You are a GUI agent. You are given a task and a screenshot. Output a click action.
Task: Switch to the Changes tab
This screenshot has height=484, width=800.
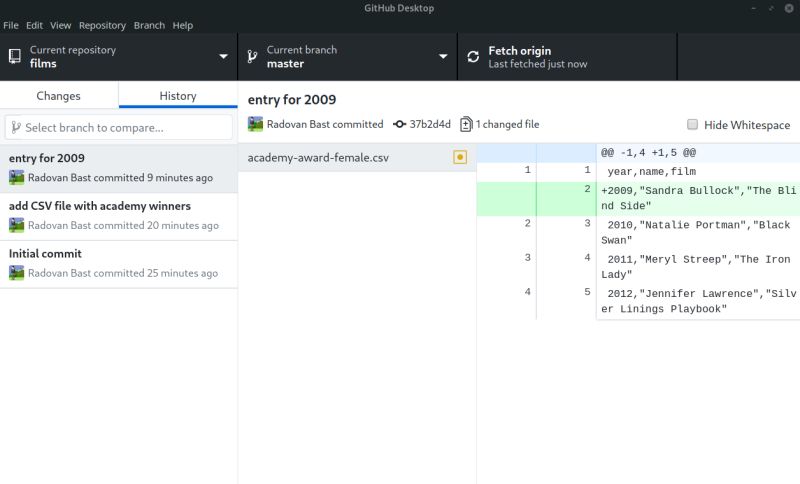tap(59, 95)
